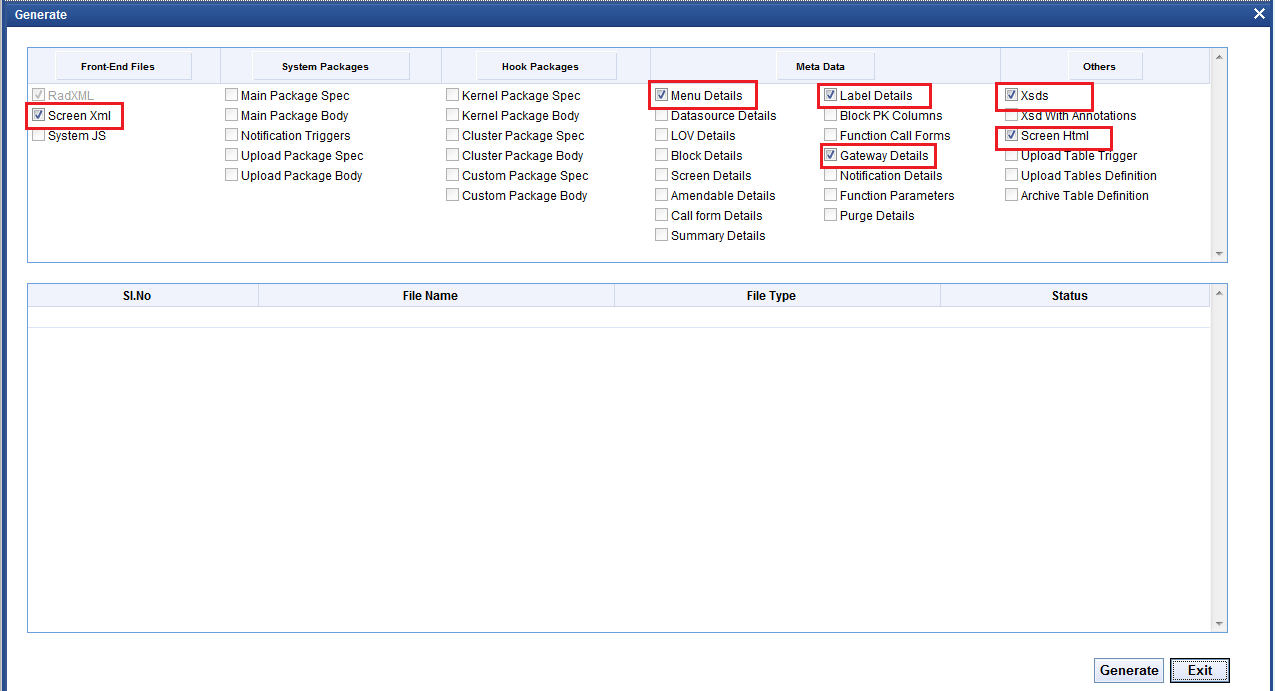Viewport: 1275px width, 691px height.
Task: Select Kernel Package Spec checkbox
Action: pyautogui.click(x=453, y=96)
